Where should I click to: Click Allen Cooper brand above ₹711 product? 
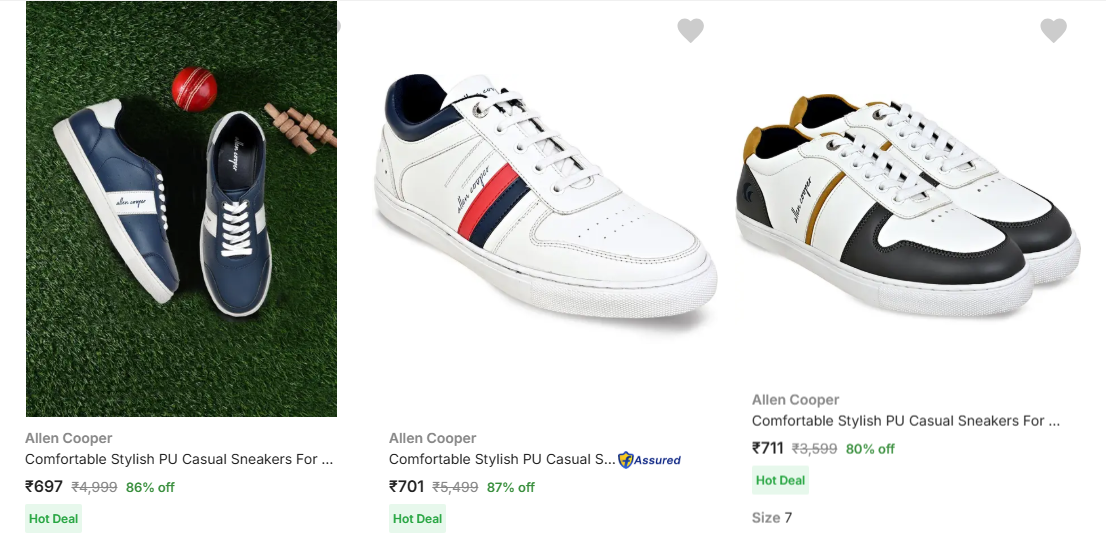tap(795, 400)
